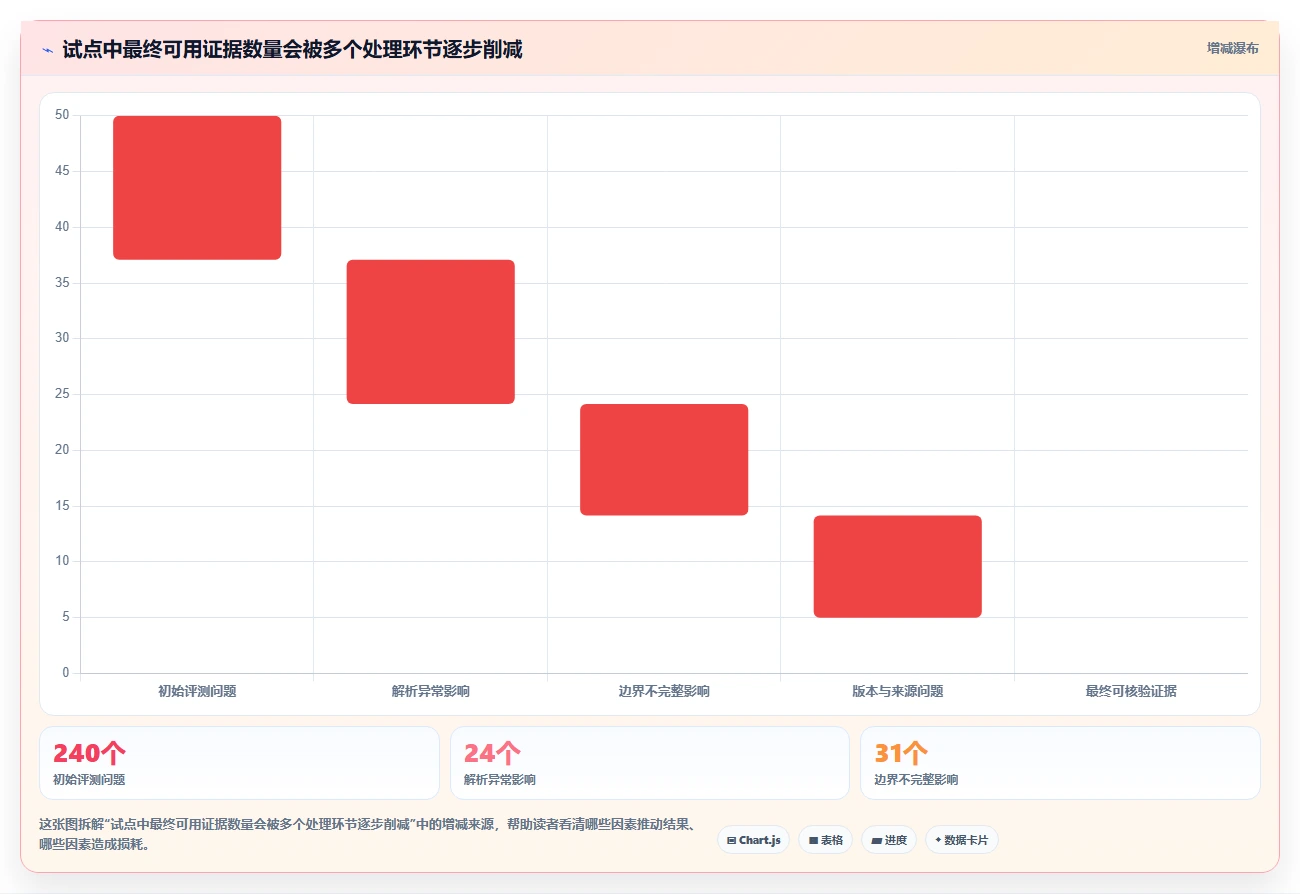Click the 边界不完整影响 axis label under the chart
The image size is (1300, 894).
pyautogui.click(x=664, y=691)
